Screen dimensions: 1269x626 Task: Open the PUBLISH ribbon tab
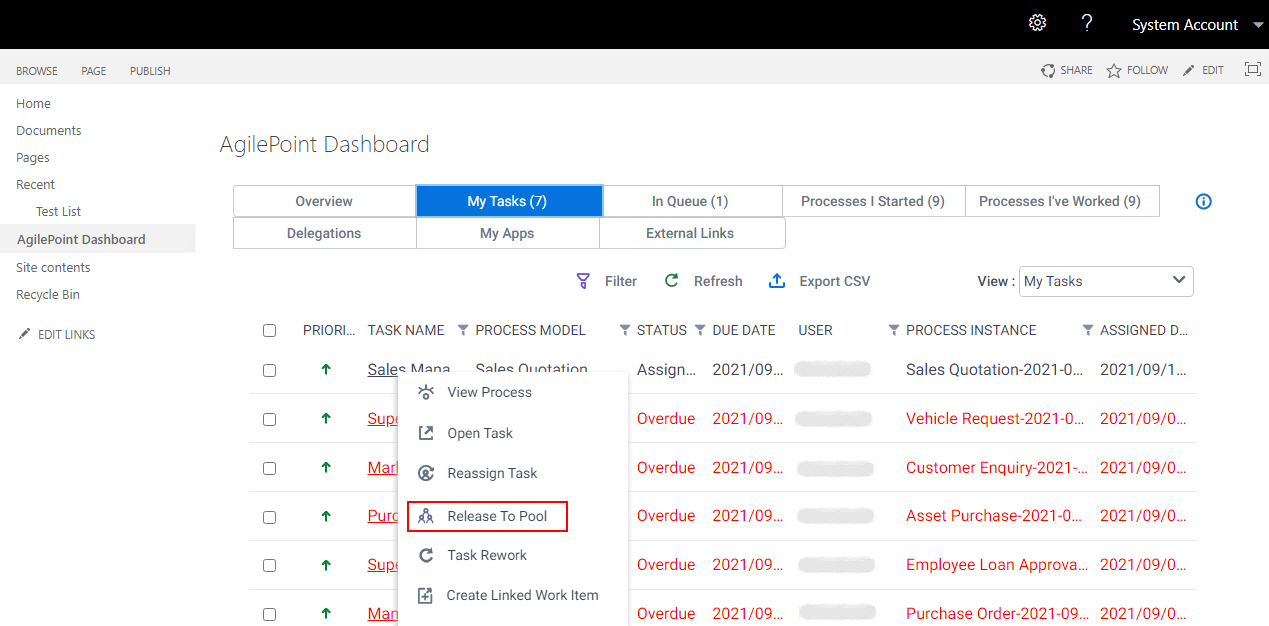point(150,71)
